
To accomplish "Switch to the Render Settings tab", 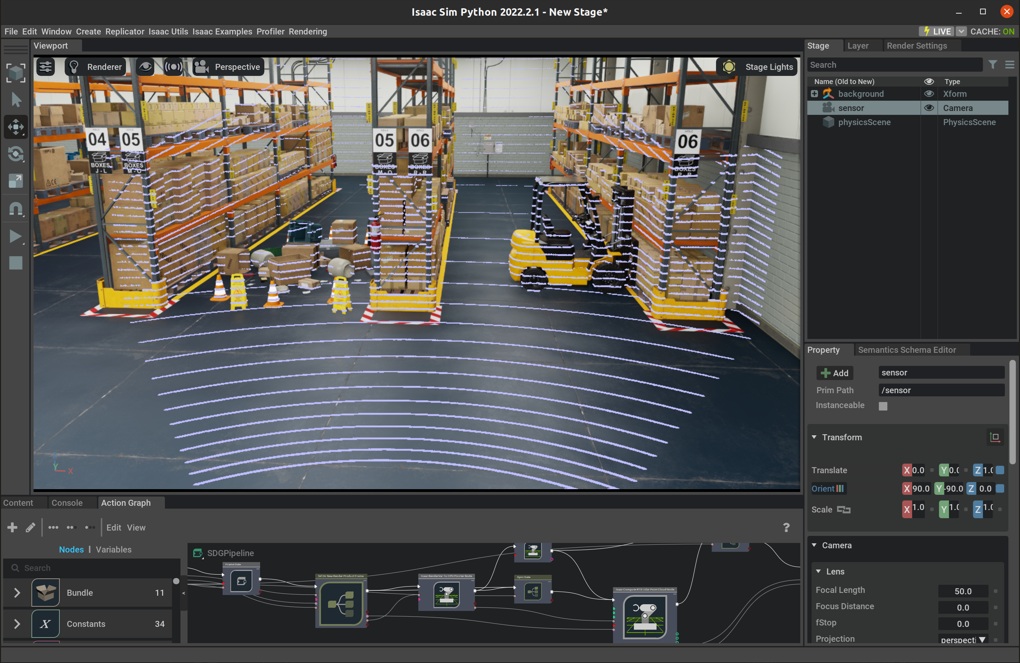I will 917,46.
